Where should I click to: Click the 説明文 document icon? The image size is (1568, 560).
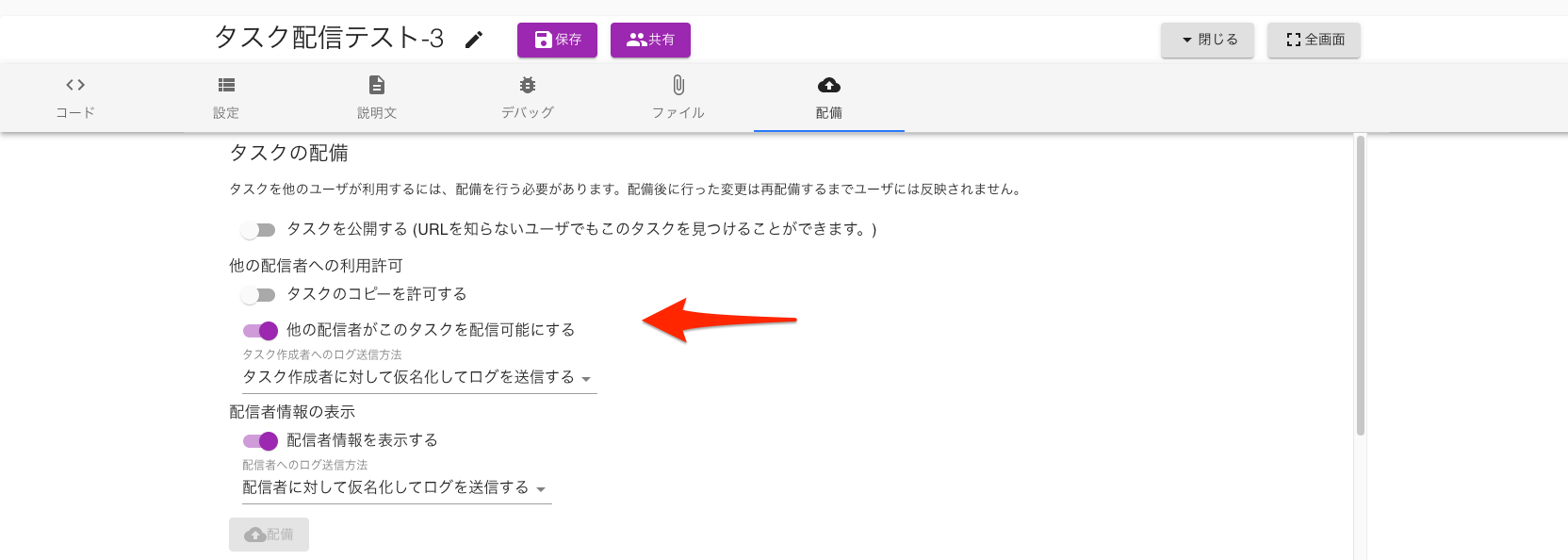[377, 85]
